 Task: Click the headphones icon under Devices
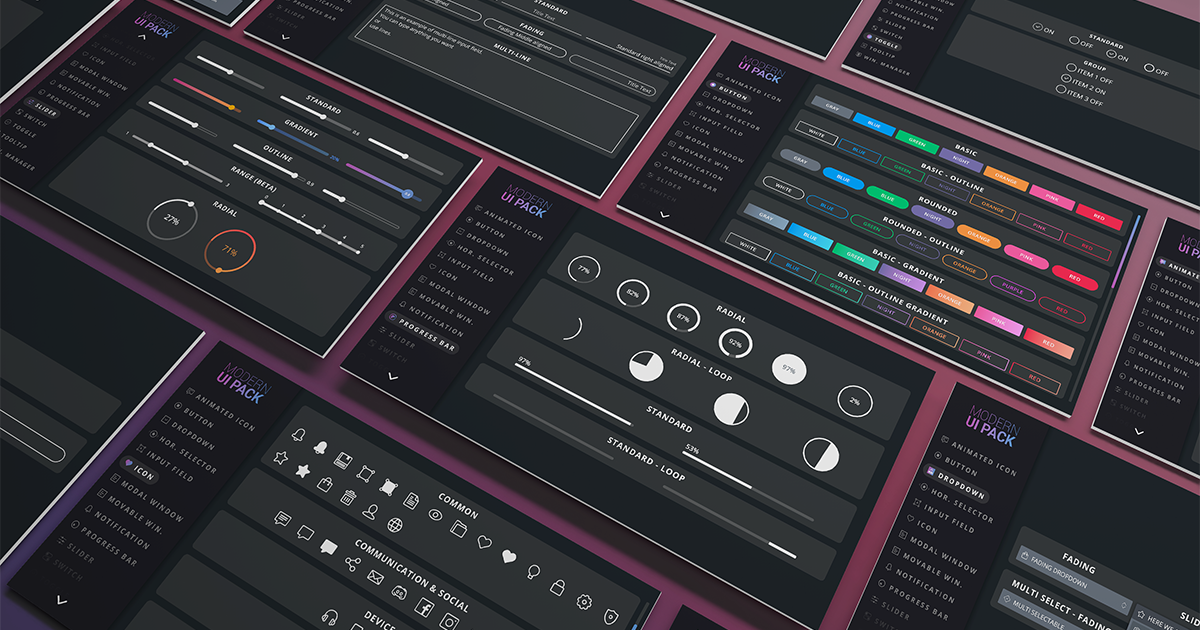point(330,617)
